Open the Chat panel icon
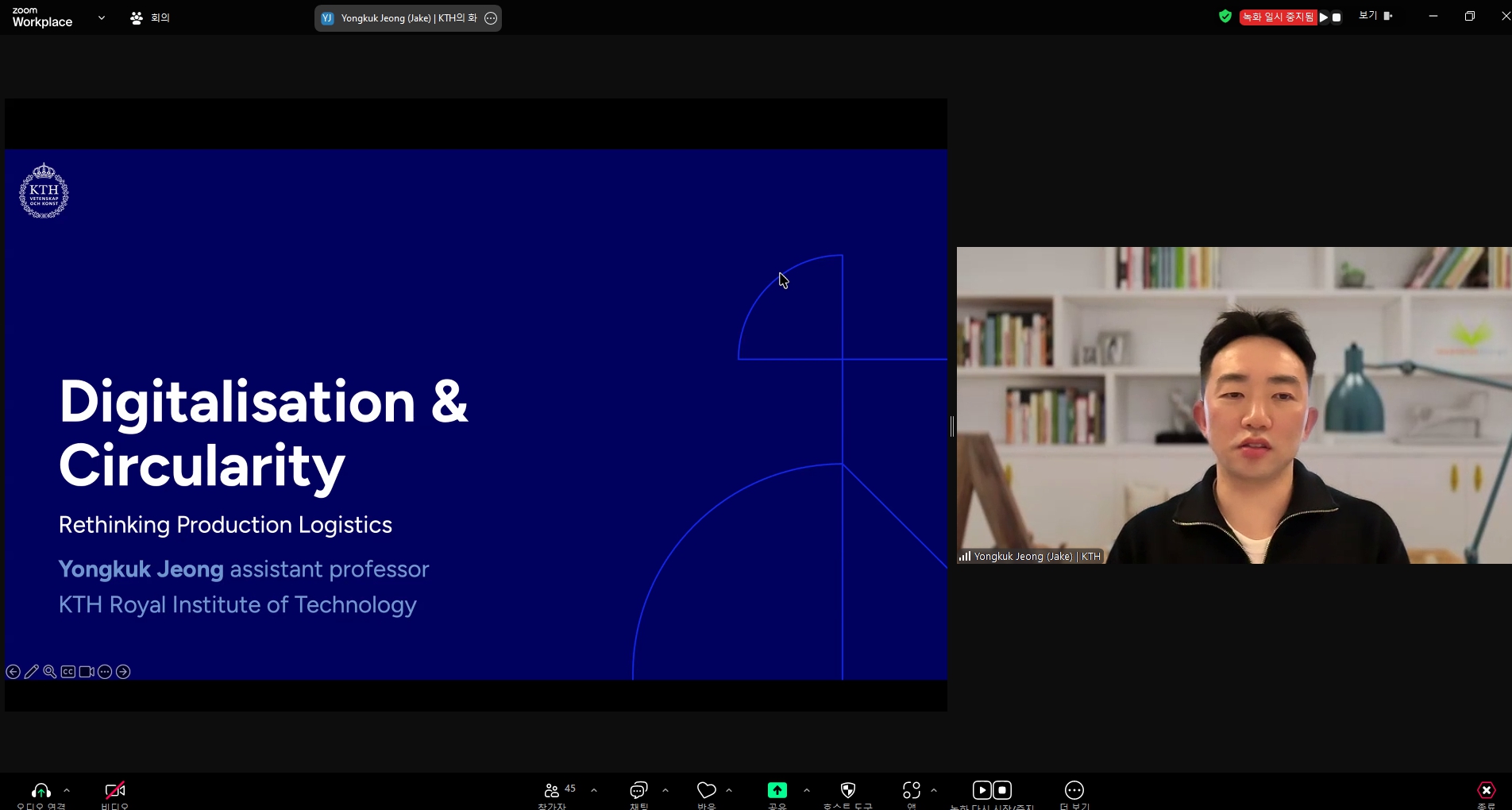This screenshot has height=810, width=1512. [638, 790]
